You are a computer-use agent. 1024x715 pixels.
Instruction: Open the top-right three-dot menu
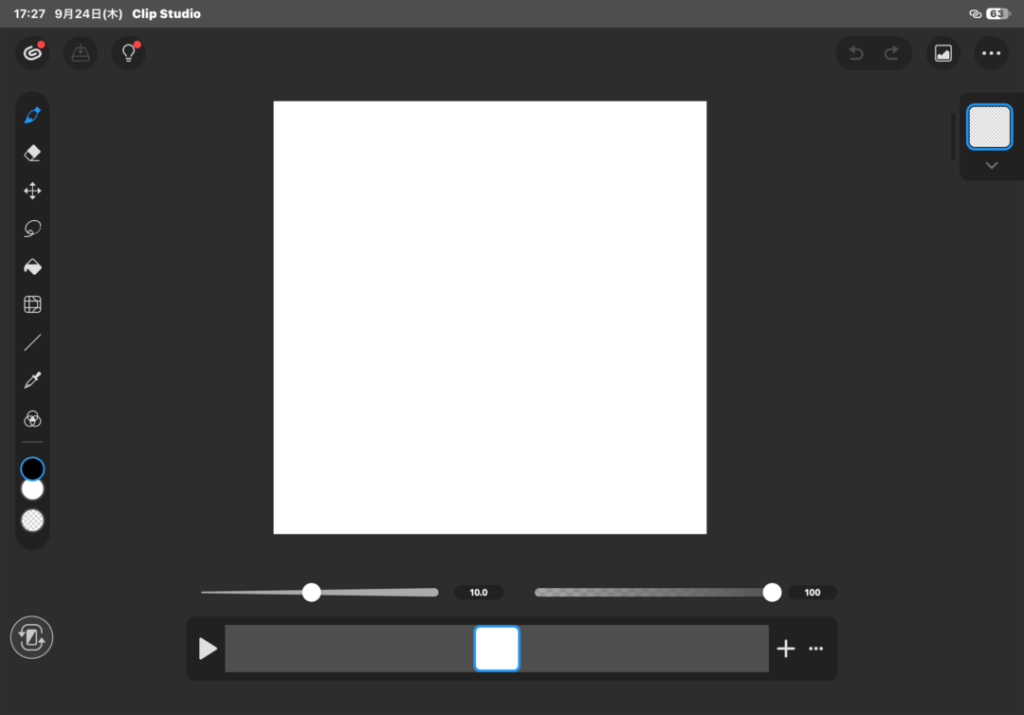coord(991,54)
